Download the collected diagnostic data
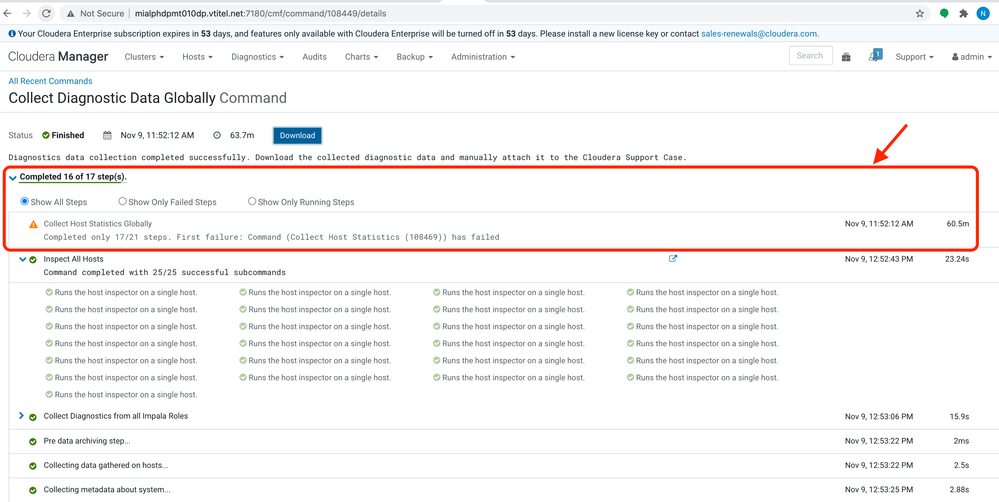 point(298,136)
